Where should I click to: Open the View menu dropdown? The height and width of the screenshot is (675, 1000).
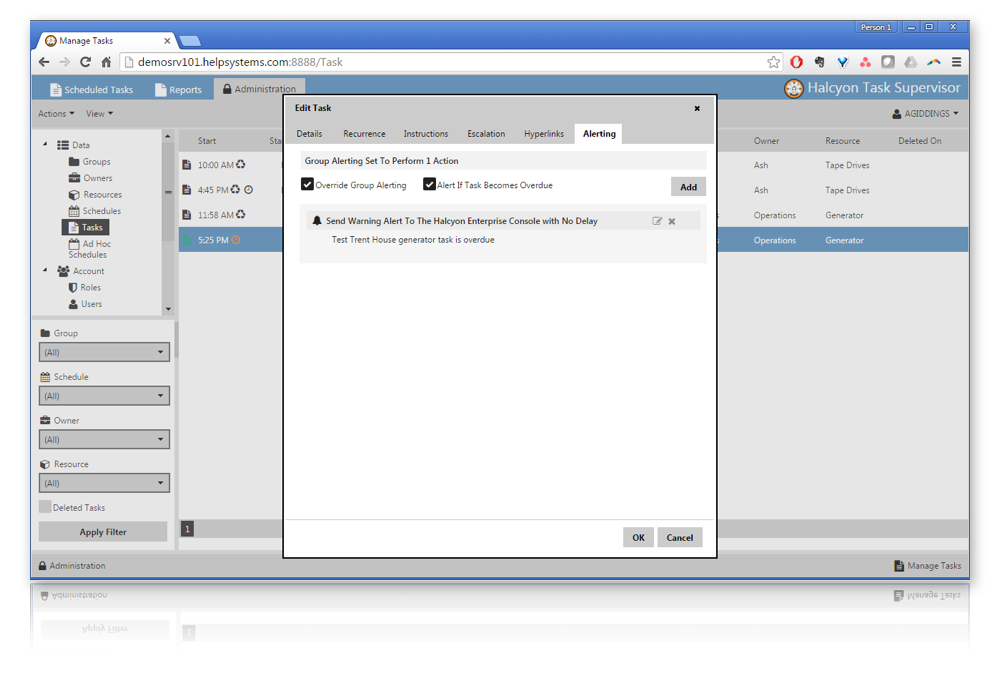(x=99, y=114)
